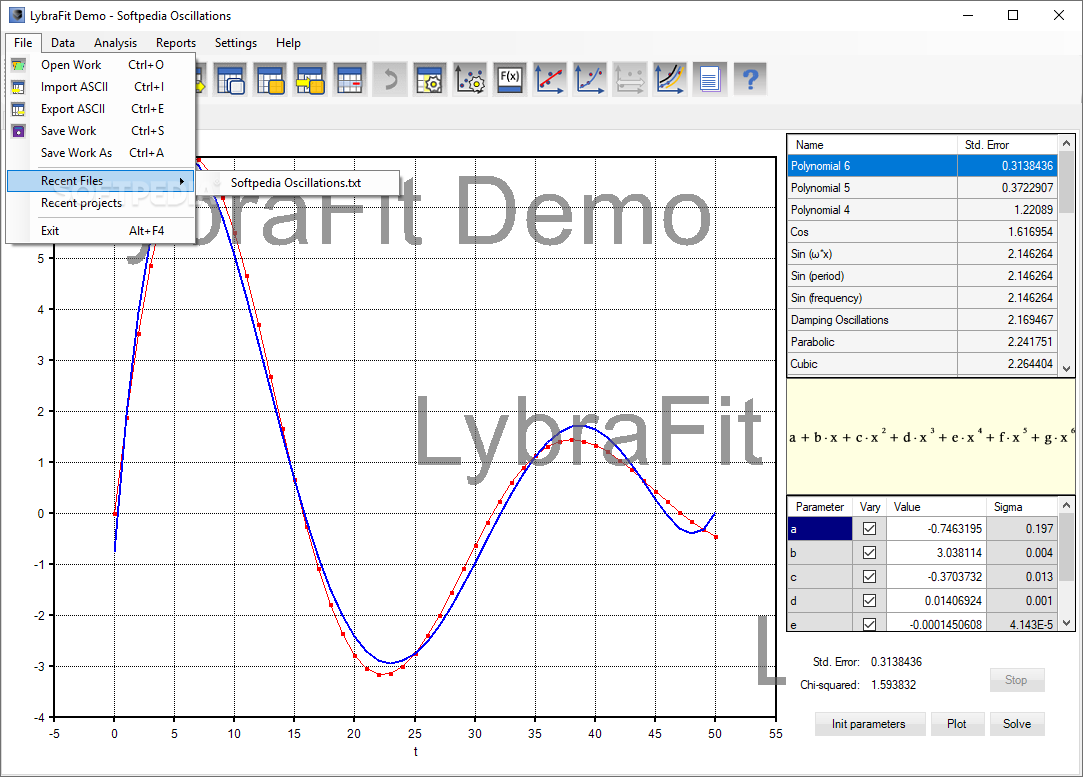
Task: Toggle Vary checkbox for parameter a
Action: coord(870,528)
